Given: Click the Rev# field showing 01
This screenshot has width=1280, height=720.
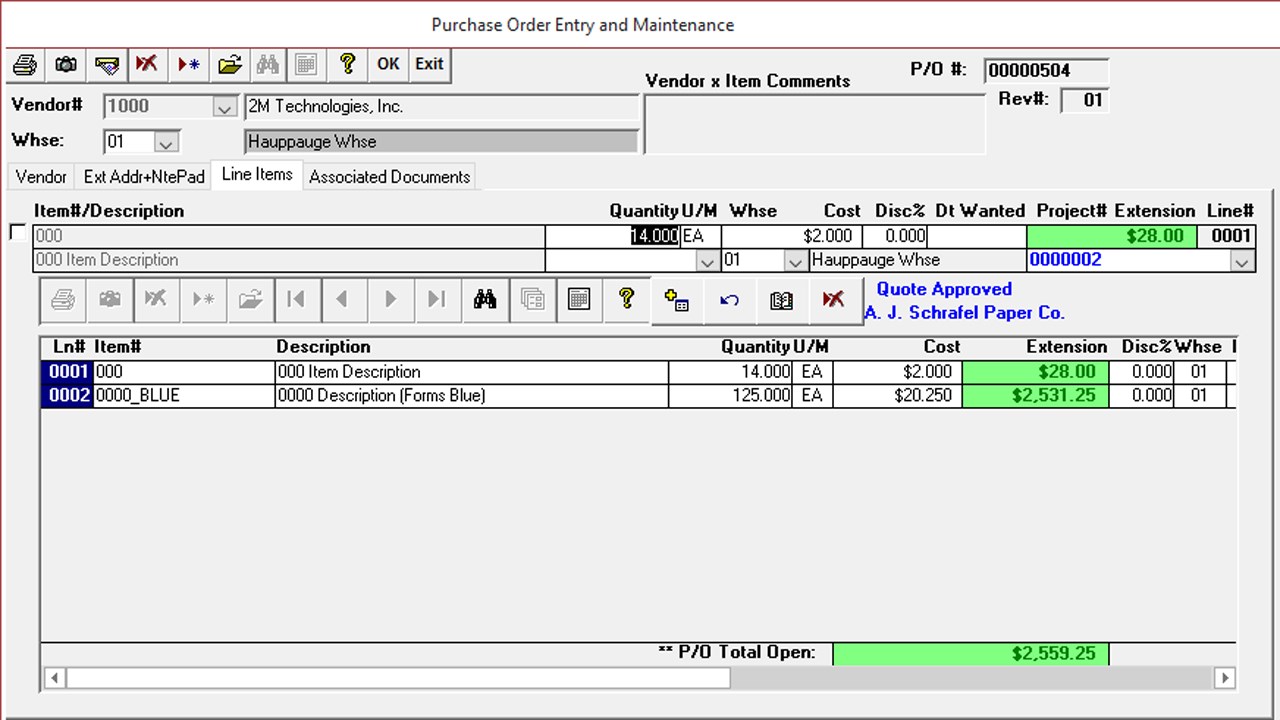Looking at the screenshot, I should (1084, 100).
